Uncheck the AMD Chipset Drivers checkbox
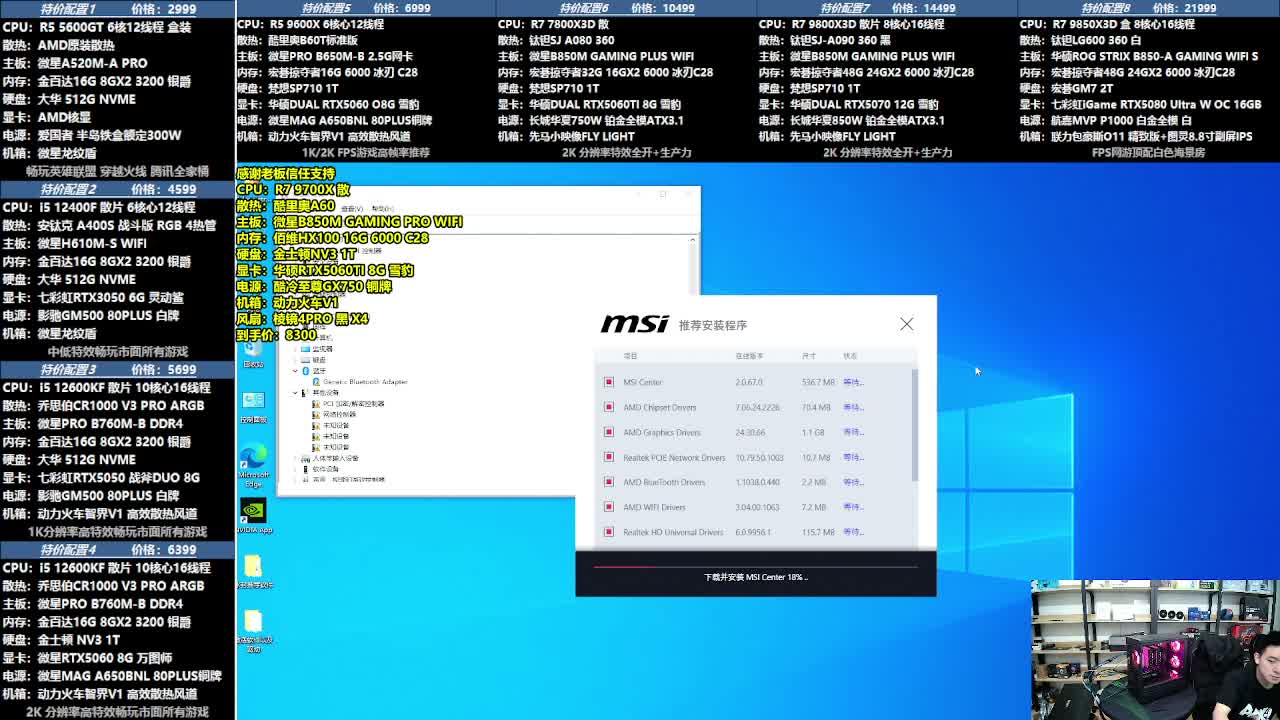 click(x=608, y=407)
